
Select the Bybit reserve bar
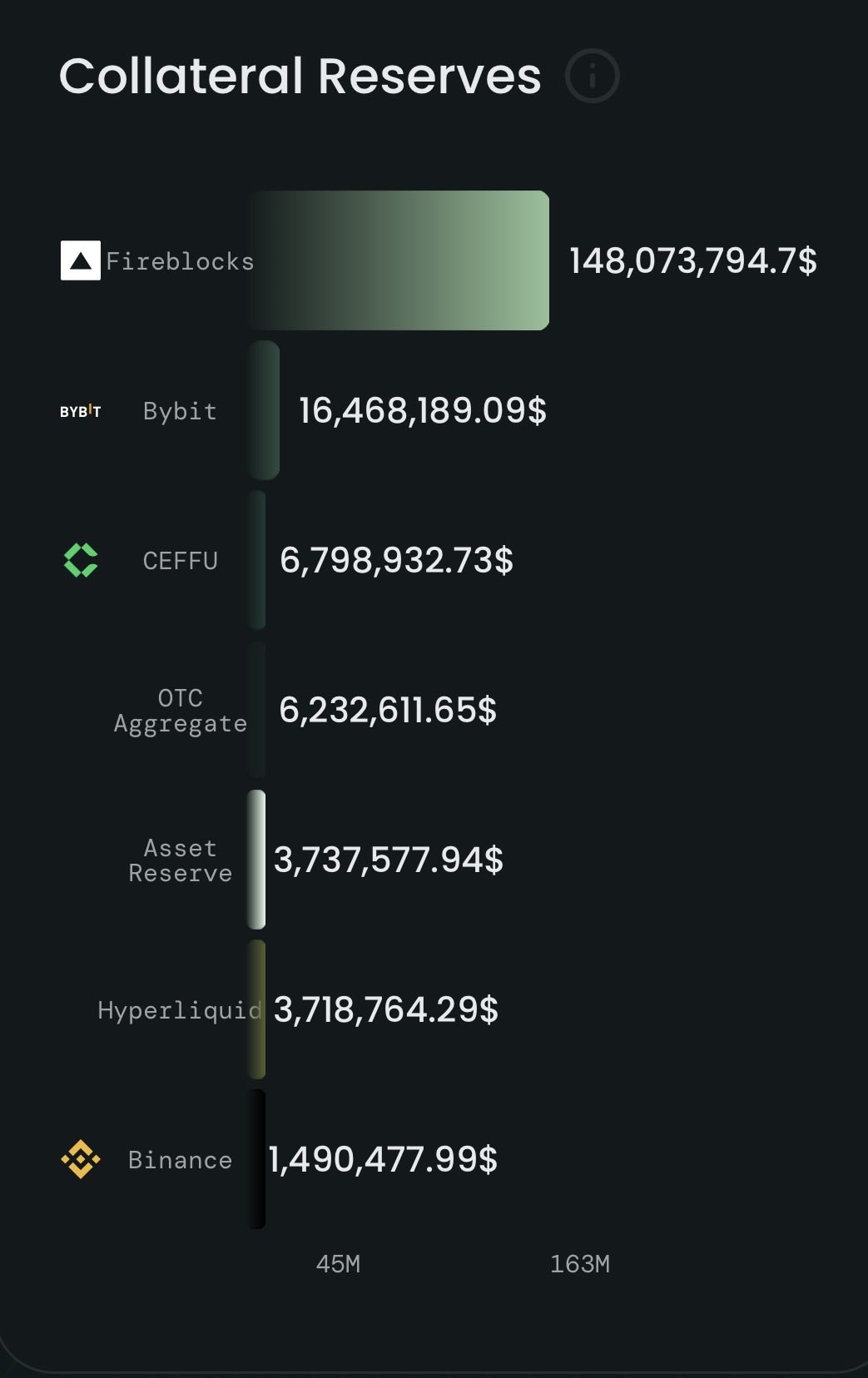pos(264,410)
